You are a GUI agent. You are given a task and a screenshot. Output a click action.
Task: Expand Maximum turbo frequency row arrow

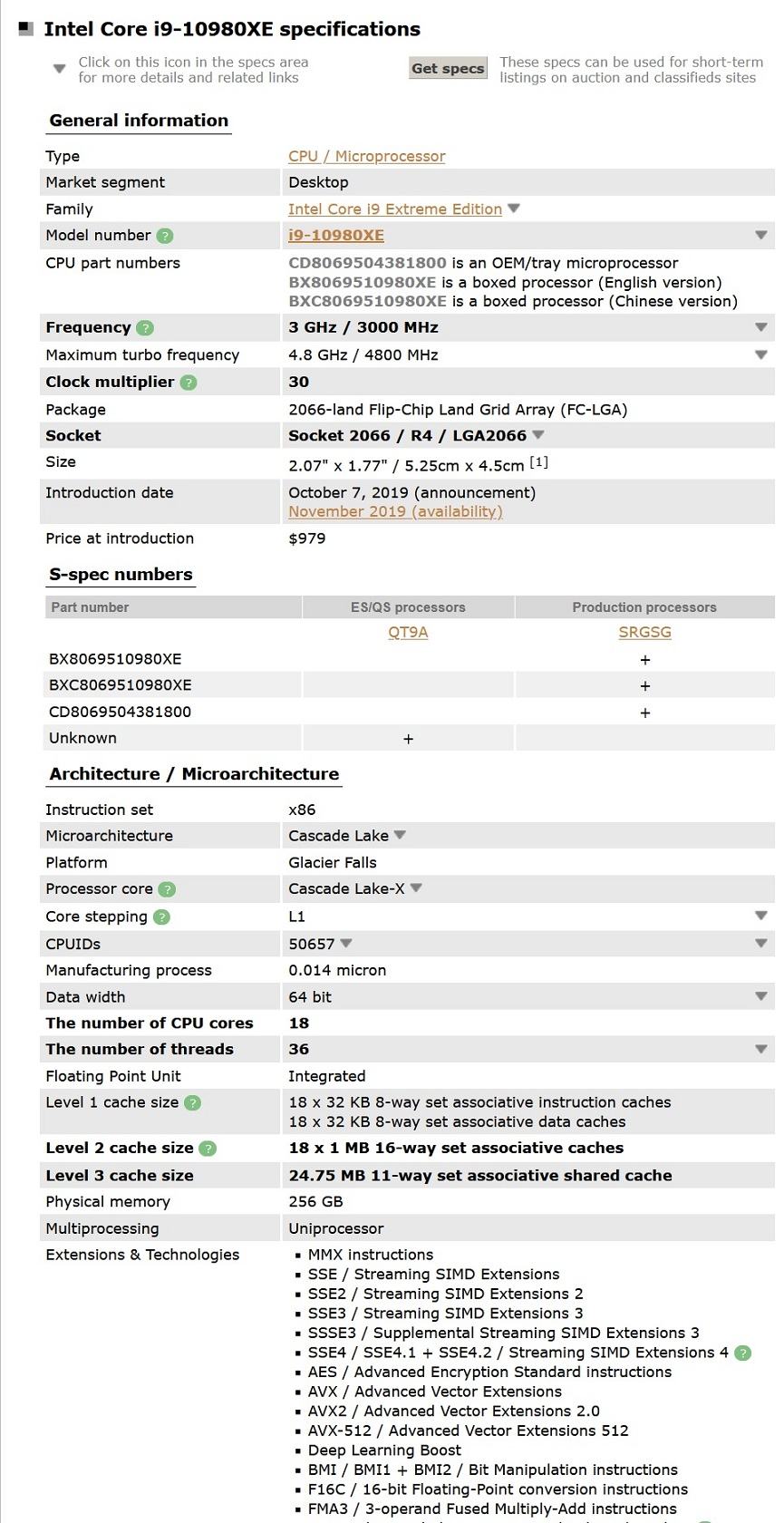point(761,355)
